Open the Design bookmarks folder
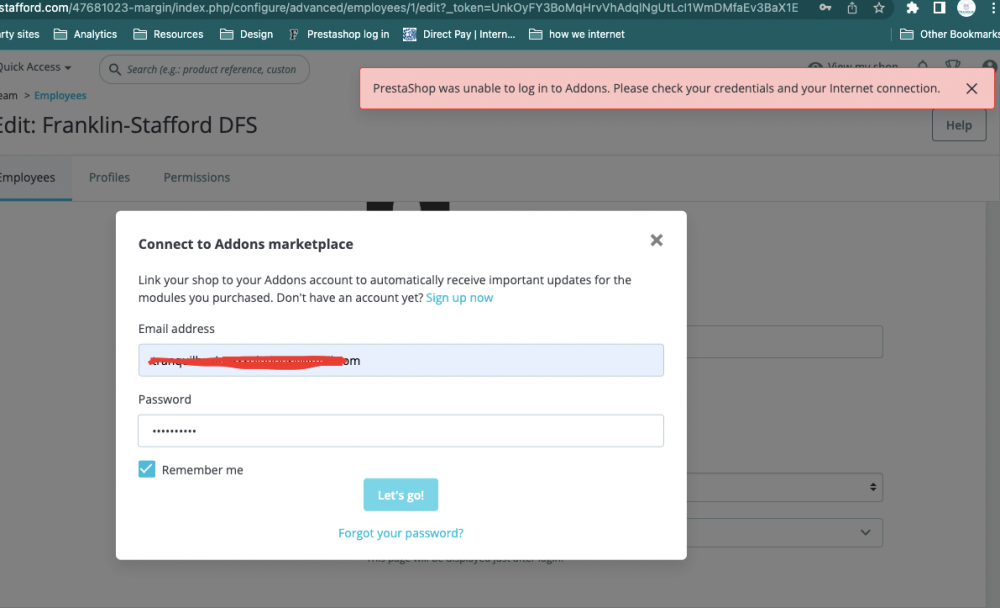The height and width of the screenshot is (608, 1000). pyautogui.click(x=246, y=34)
